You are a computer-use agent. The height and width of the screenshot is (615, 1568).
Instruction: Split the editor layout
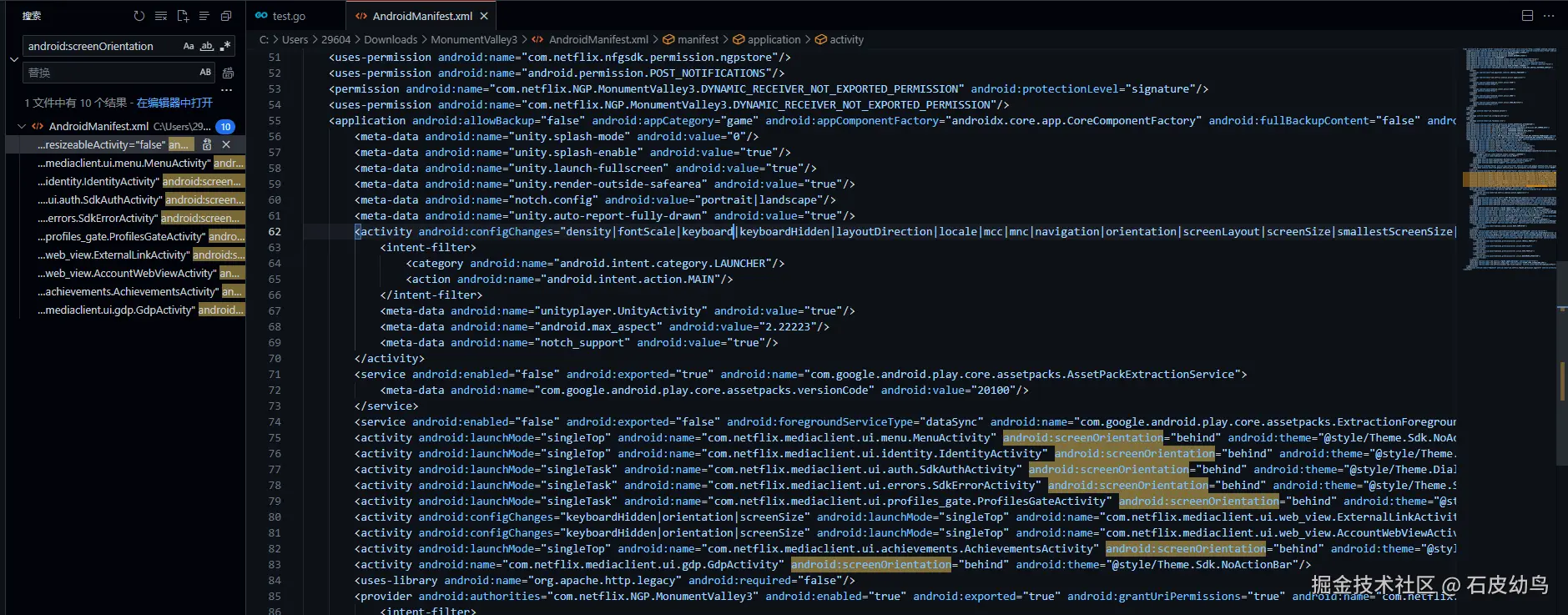(x=1527, y=16)
